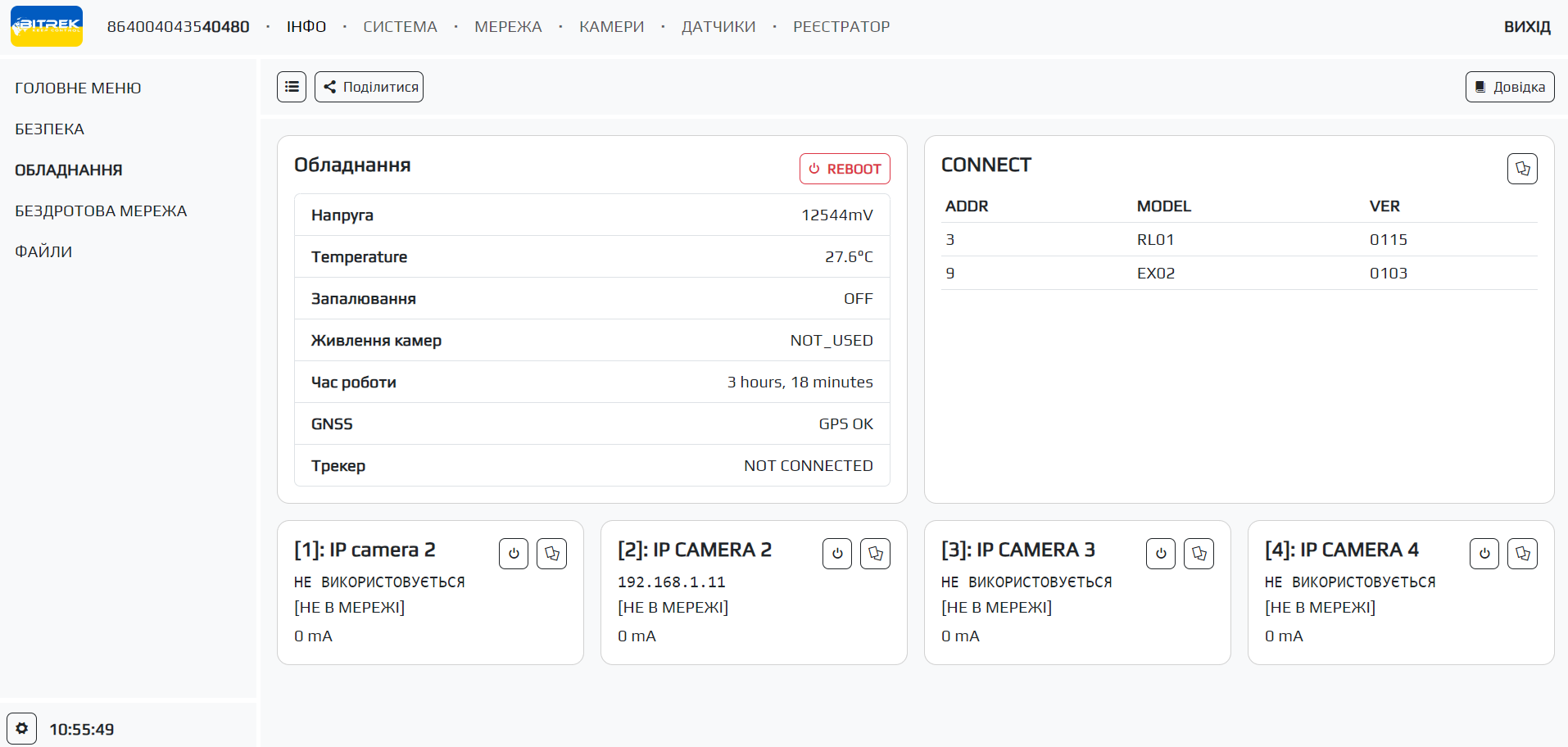Click the second icon on IP camera 1 card
The width and height of the screenshot is (1568, 747).
552,554
